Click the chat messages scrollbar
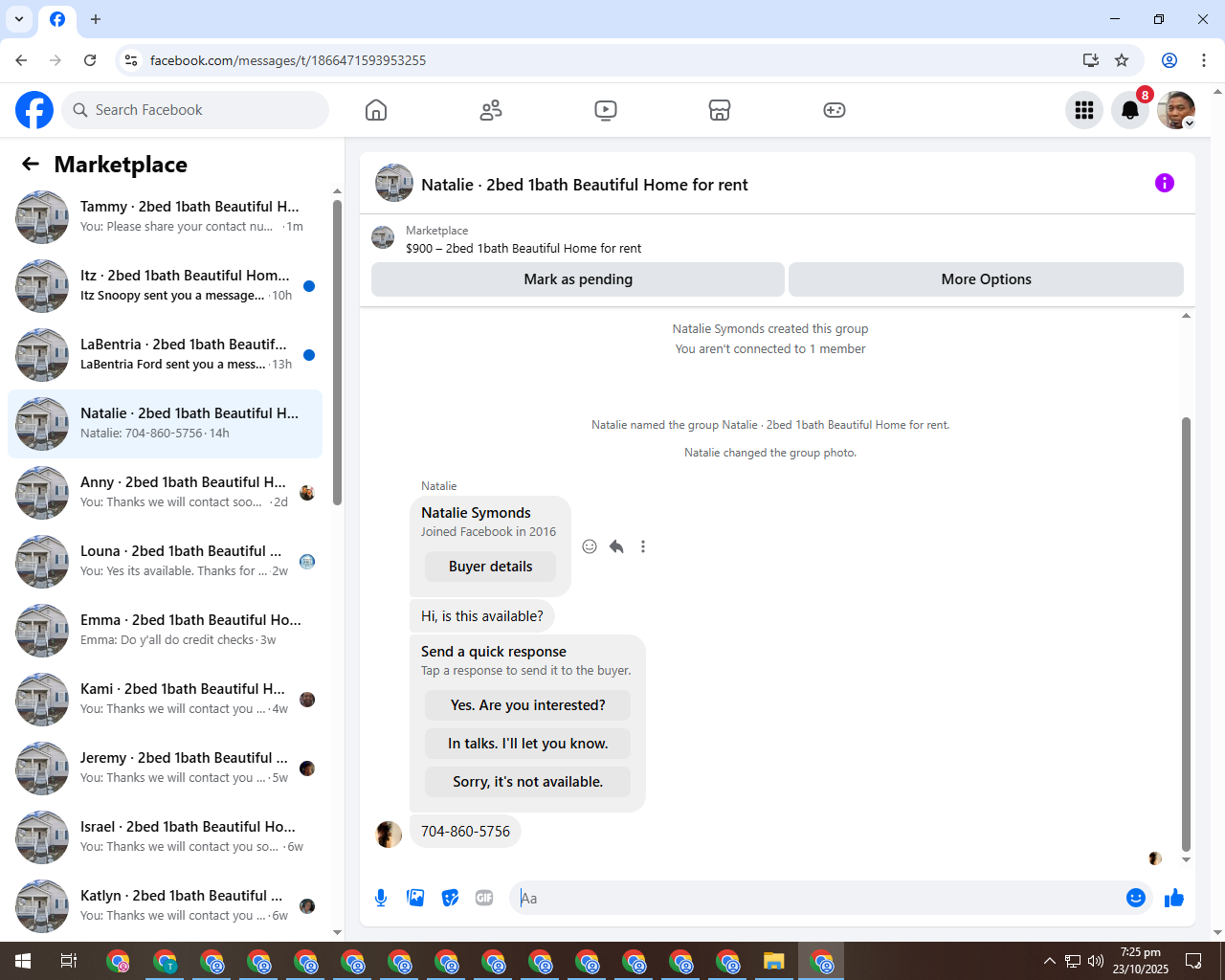Viewport: 1225px width, 980px height. point(1186,634)
